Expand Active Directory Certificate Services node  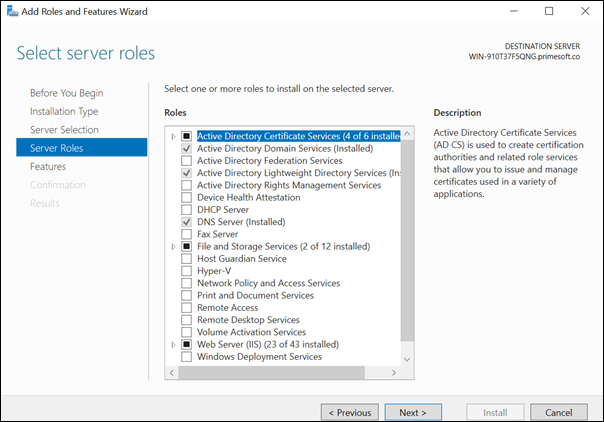pos(173,136)
